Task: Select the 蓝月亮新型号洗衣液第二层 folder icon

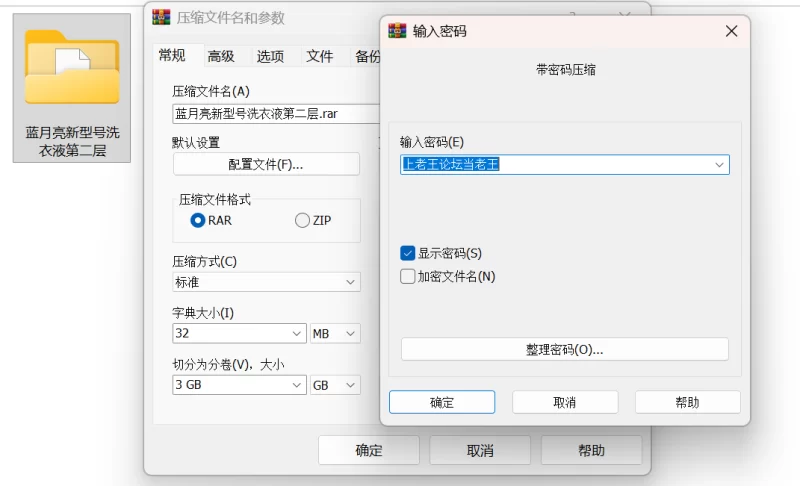Action: coord(72,68)
